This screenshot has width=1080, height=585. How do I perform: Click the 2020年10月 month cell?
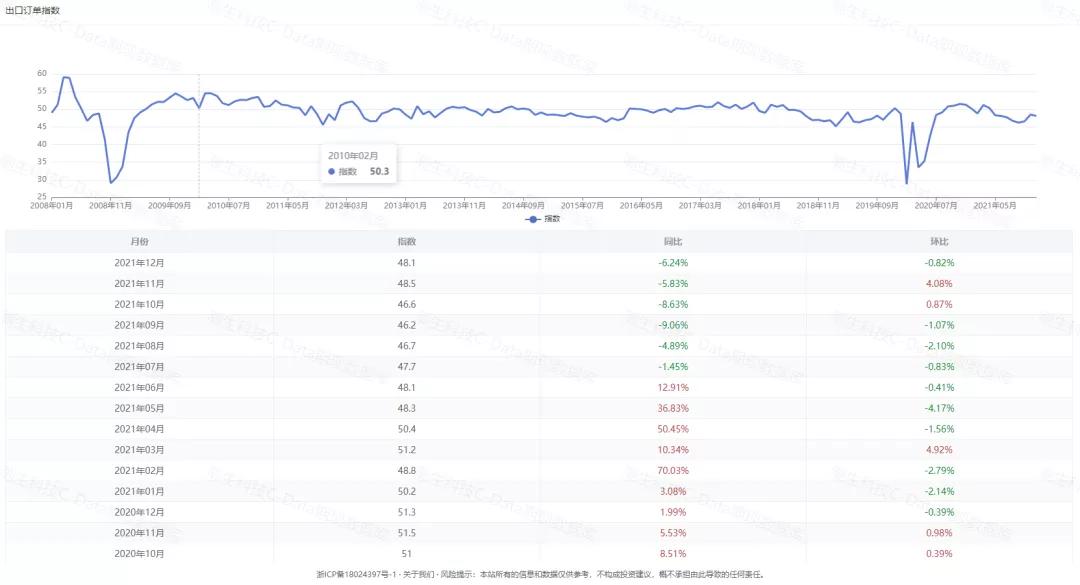click(x=139, y=553)
